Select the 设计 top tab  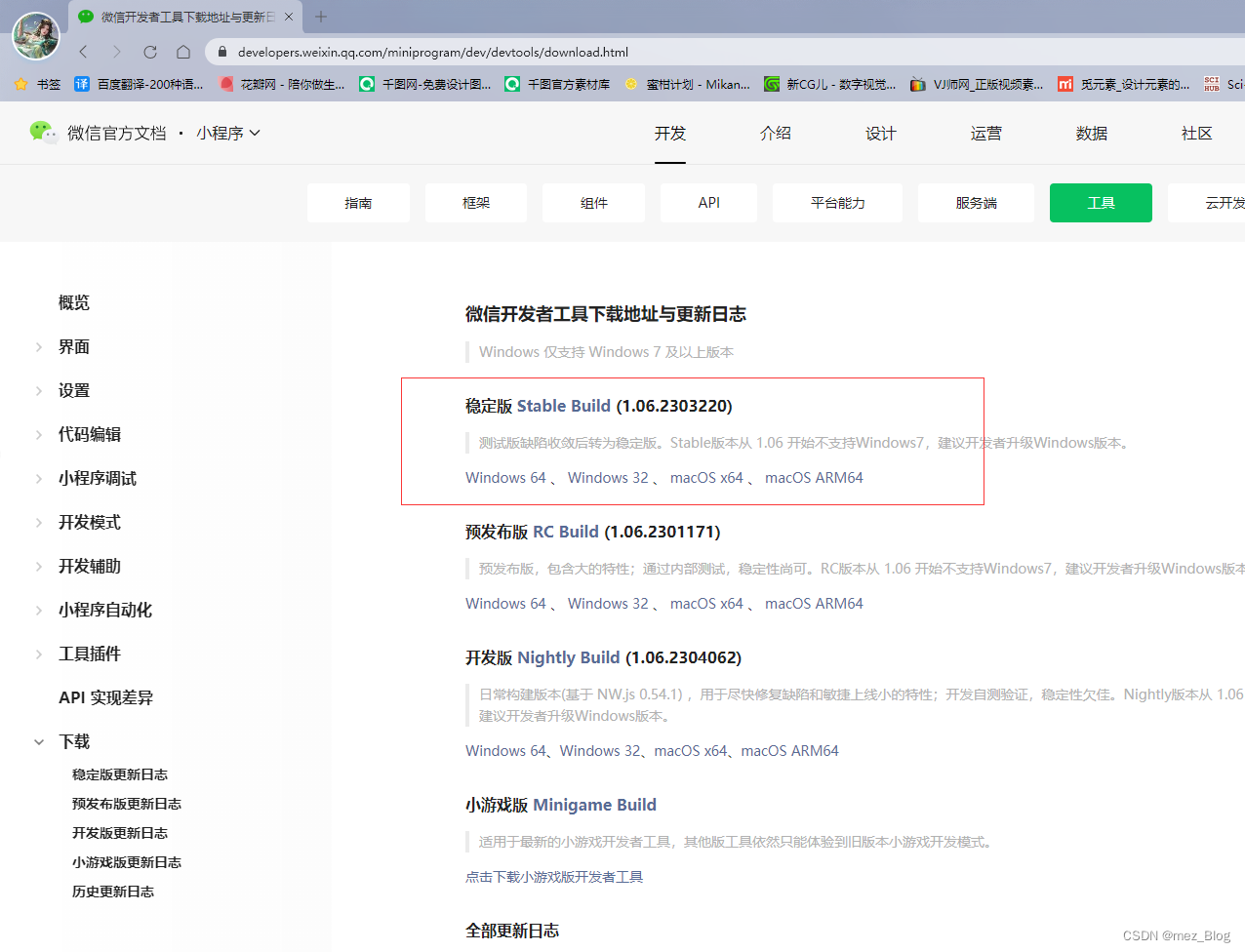point(881,134)
